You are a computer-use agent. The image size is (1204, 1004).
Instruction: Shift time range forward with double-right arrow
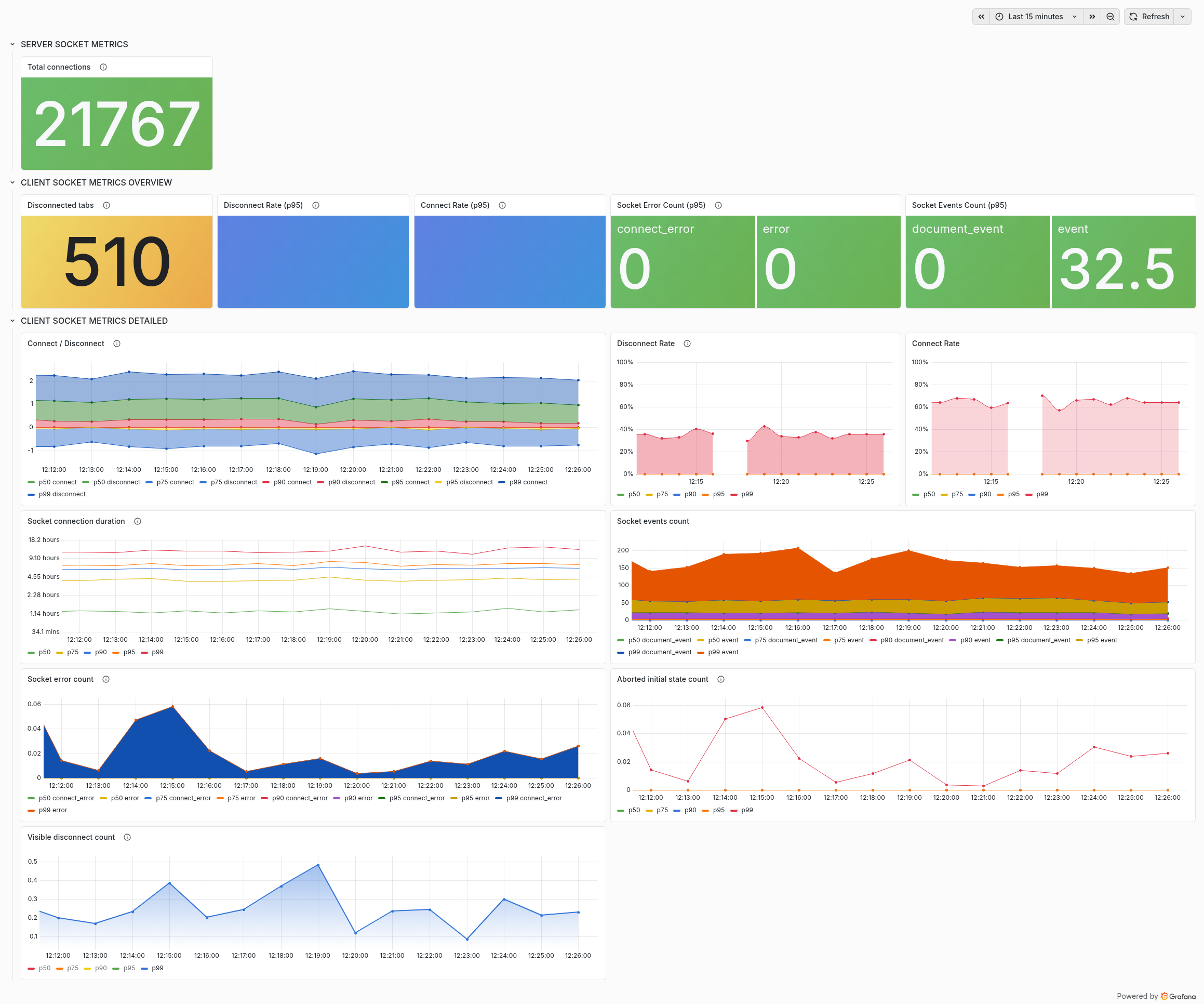1092,17
